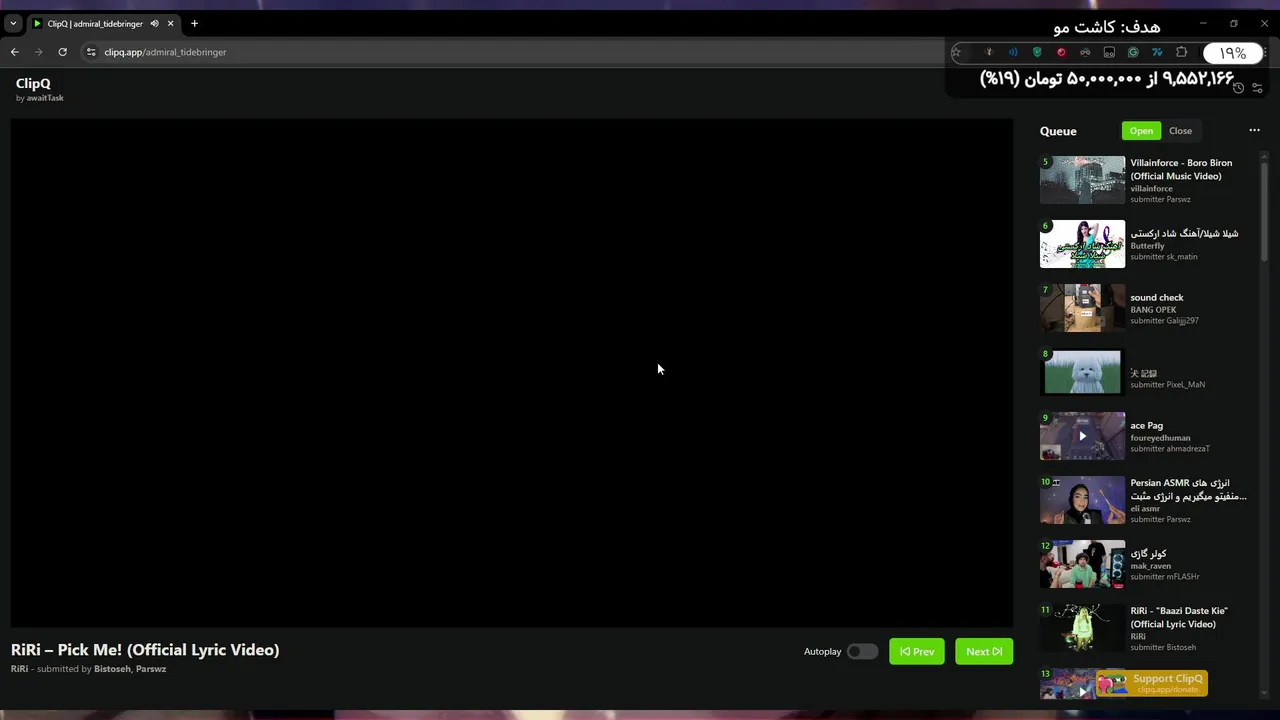This screenshot has height=720, width=1280.
Task: Reload the ClipQ page
Action: point(62,52)
